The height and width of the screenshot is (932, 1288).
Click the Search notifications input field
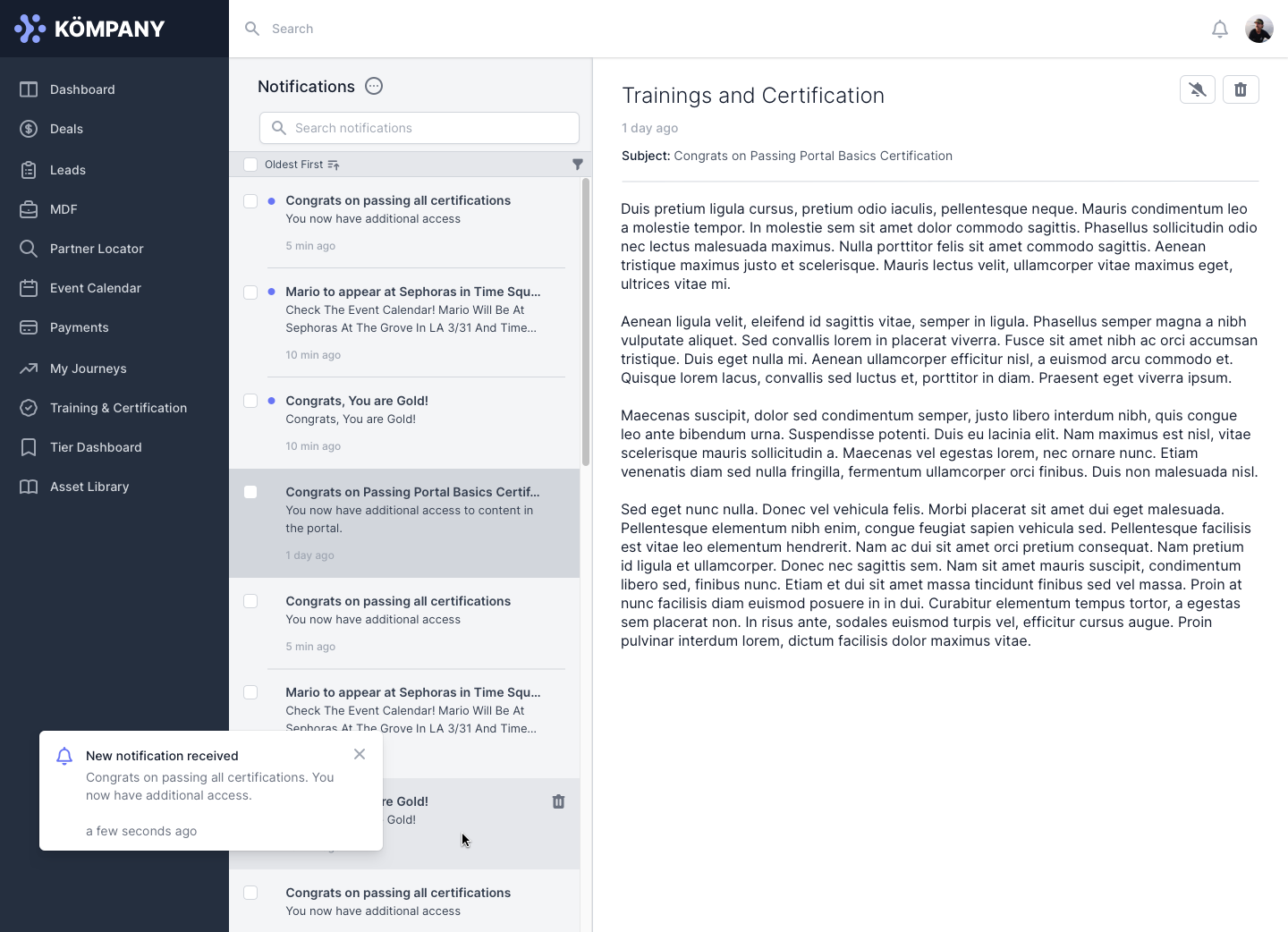419,128
